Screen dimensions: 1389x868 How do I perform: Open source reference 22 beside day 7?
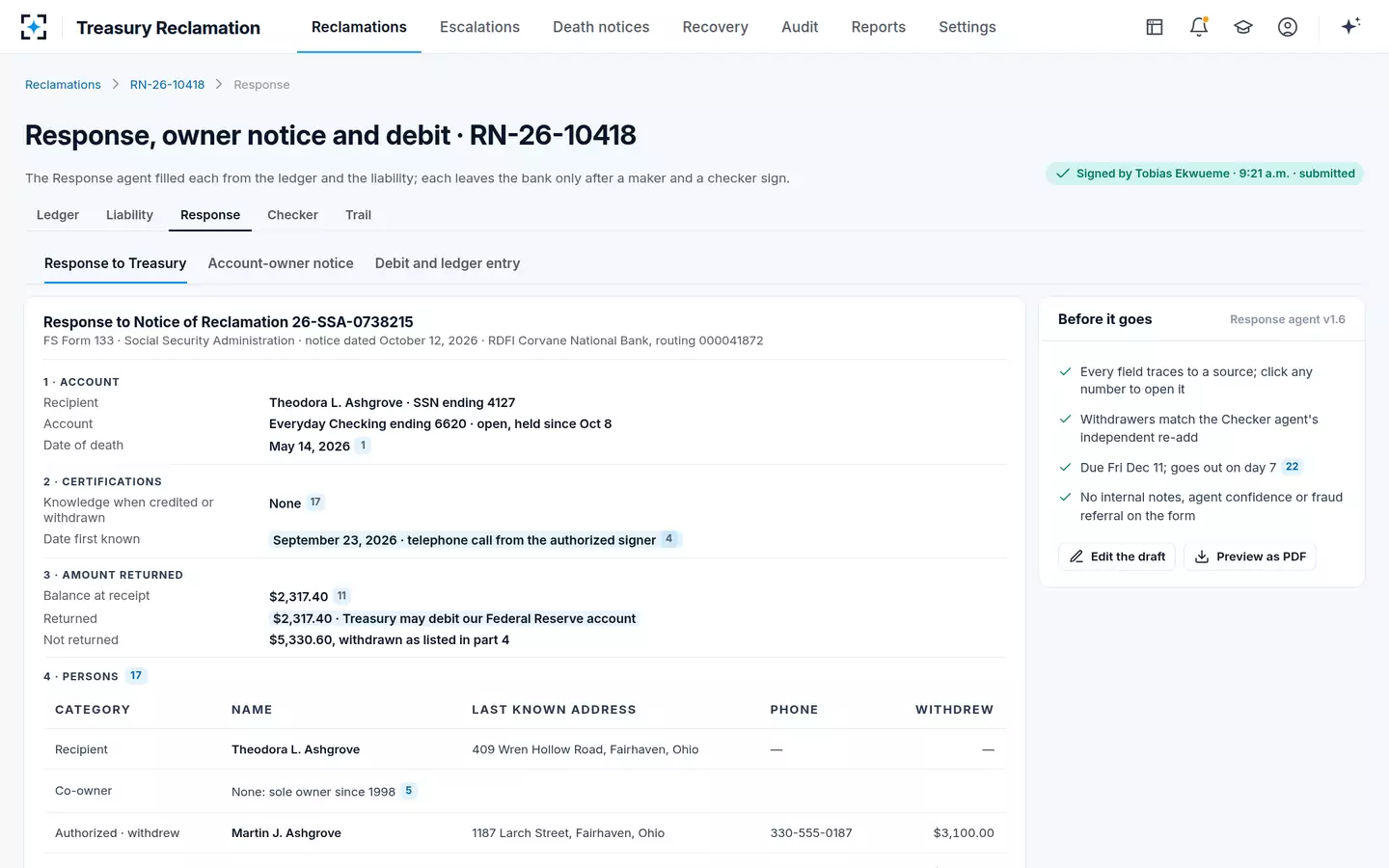click(x=1293, y=467)
